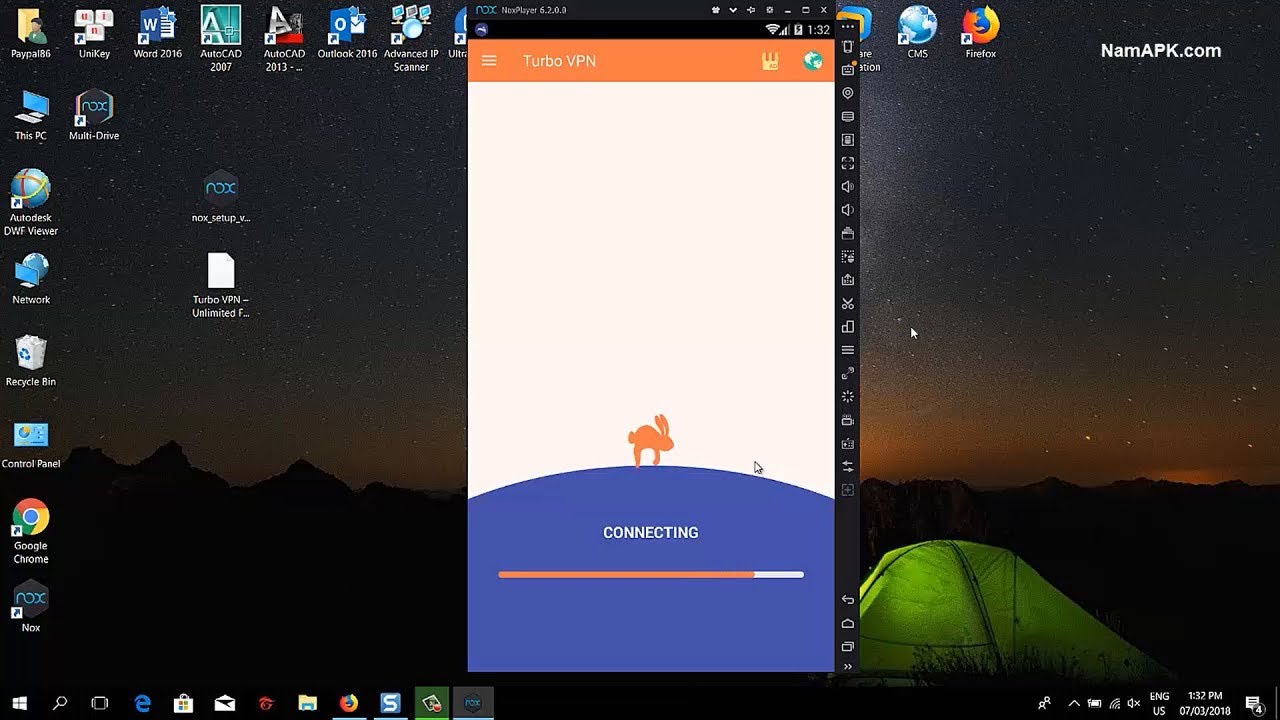
Task: Click the greyed plus box icon in Nox sidebar
Action: click(848, 490)
